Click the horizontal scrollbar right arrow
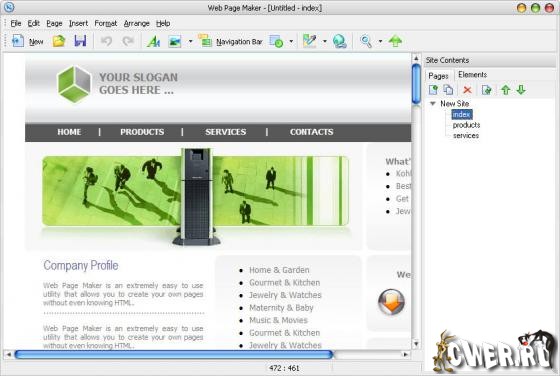This screenshot has height=376, width=560. tap(405, 355)
